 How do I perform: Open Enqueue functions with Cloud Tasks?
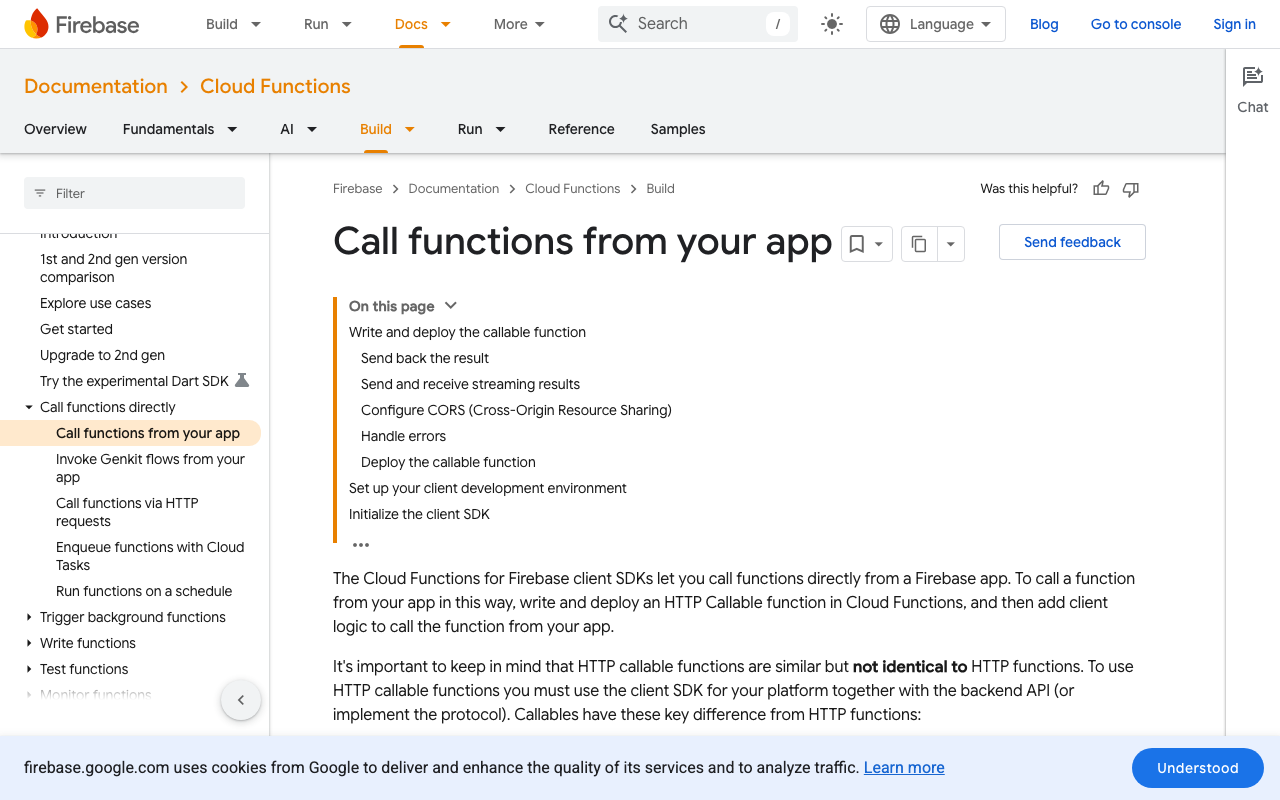150,556
